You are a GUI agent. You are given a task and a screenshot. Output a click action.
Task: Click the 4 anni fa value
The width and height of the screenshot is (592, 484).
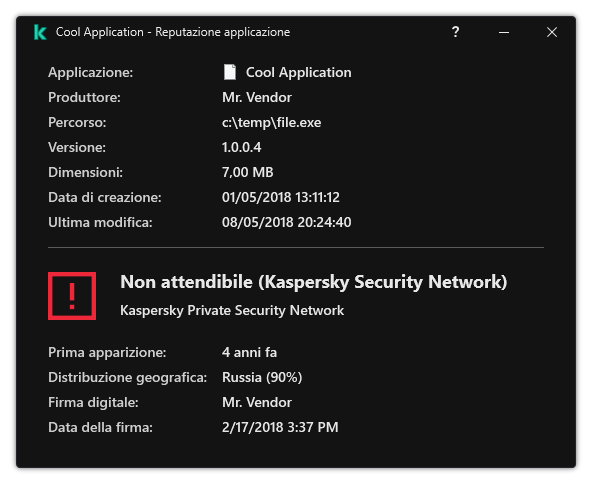tap(249, 352)
